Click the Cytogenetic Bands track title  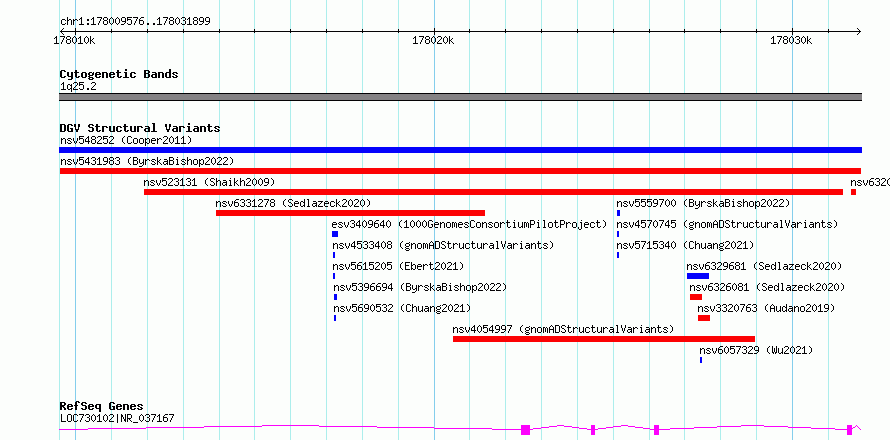point(119,74)
